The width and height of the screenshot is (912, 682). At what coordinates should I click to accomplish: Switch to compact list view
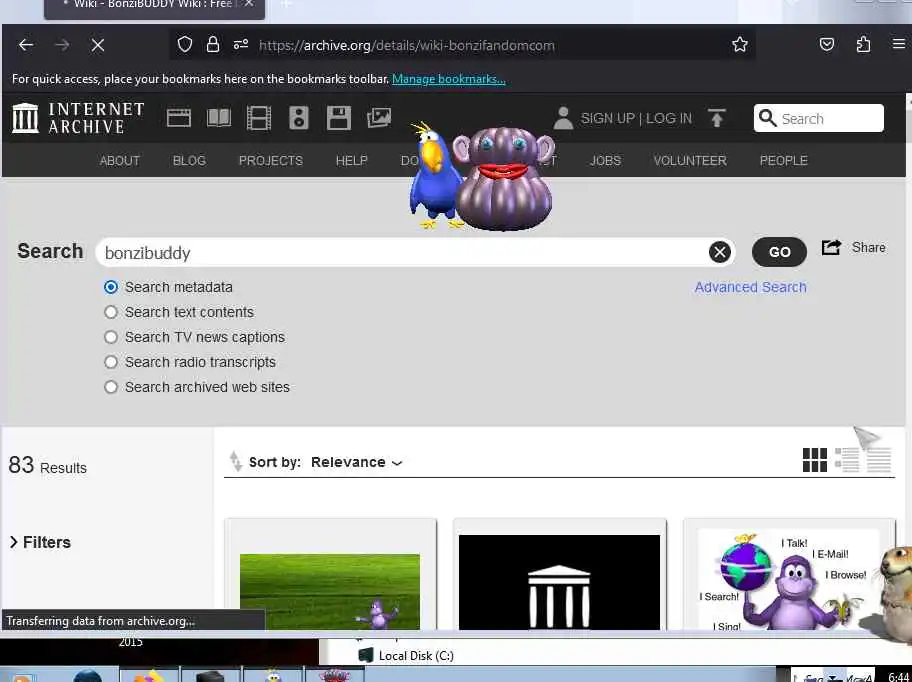879,460
